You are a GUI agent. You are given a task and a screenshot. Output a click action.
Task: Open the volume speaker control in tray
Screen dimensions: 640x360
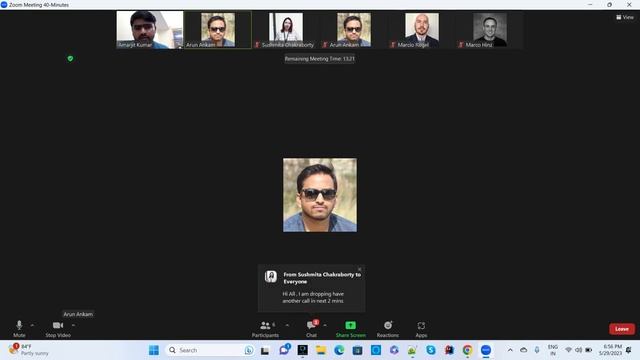coord(578,350)
